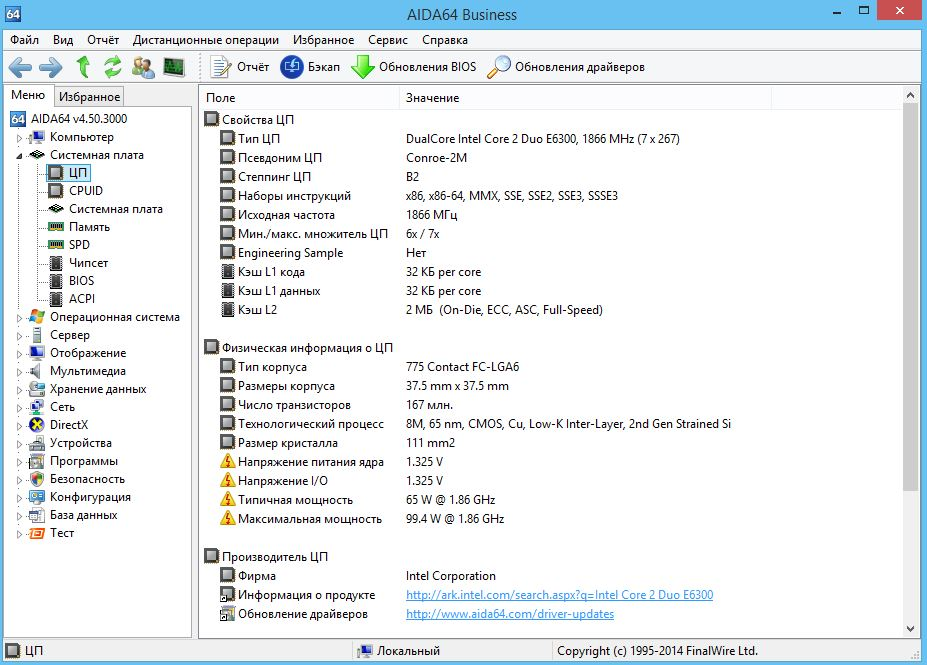This screenshot has width=927, height=665.
Task: Expand the Операционная система node
Action: (20, 318)
